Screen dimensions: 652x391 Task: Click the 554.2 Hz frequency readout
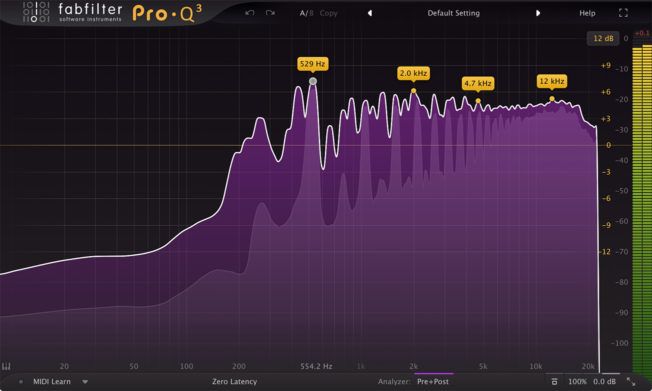(316, 366)
